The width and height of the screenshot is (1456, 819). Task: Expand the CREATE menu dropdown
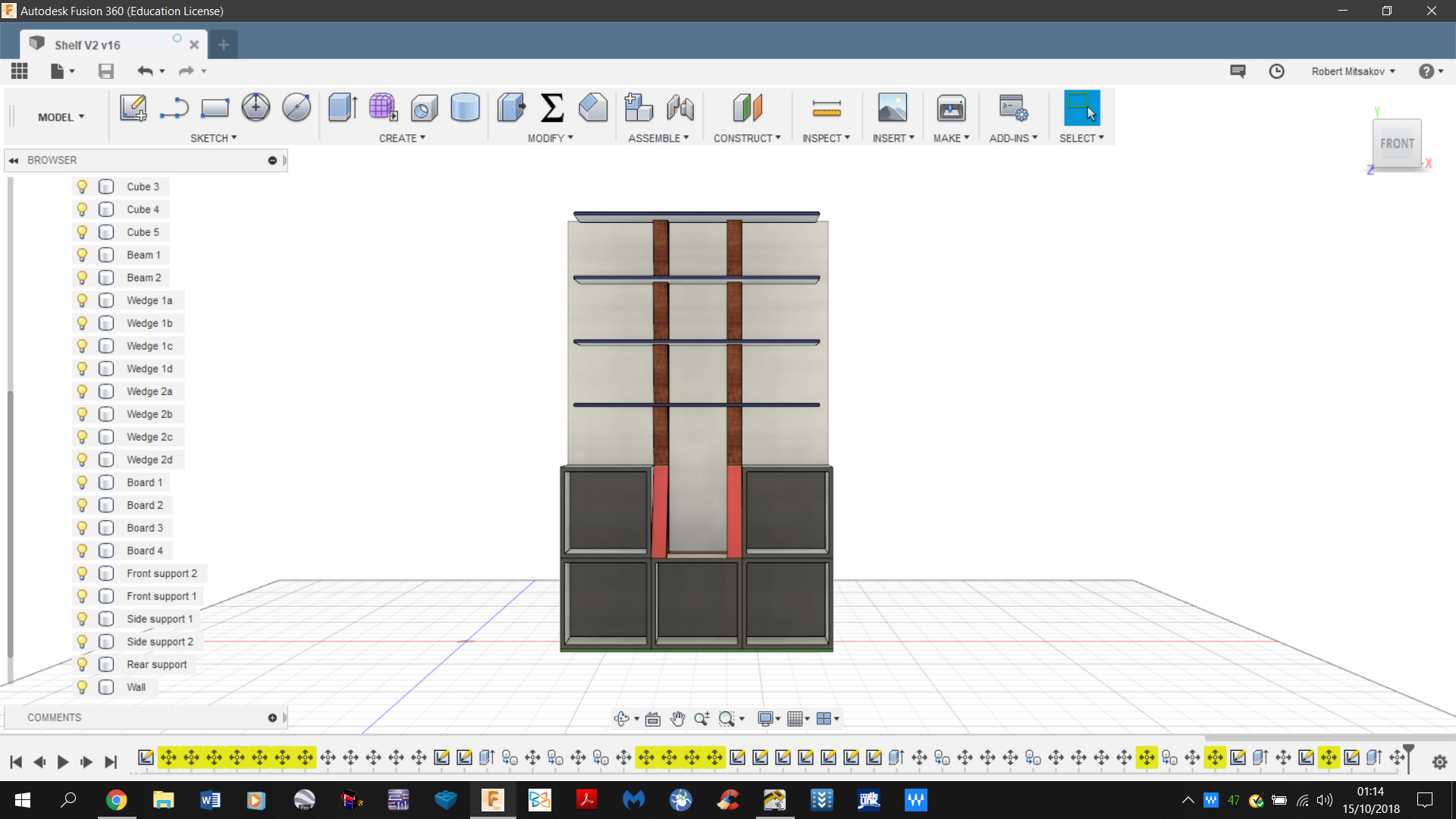pyautogui.click(x=402, y=138)
